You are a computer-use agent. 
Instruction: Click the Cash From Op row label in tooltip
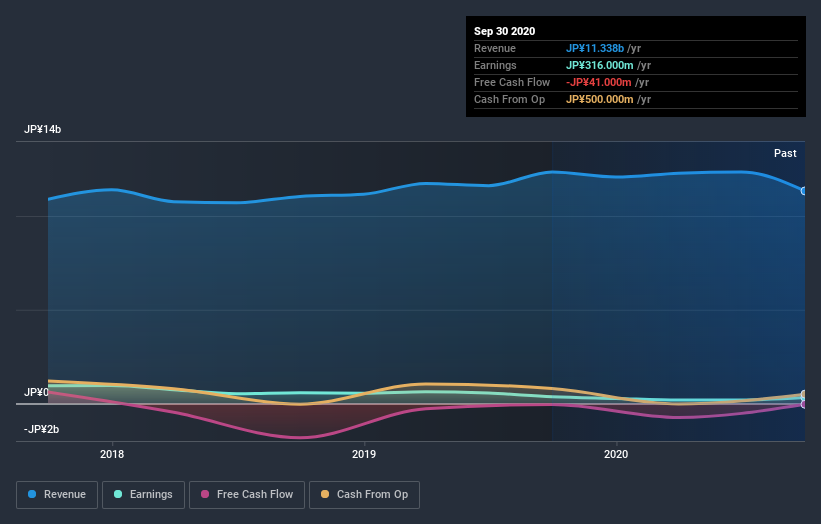509,99
